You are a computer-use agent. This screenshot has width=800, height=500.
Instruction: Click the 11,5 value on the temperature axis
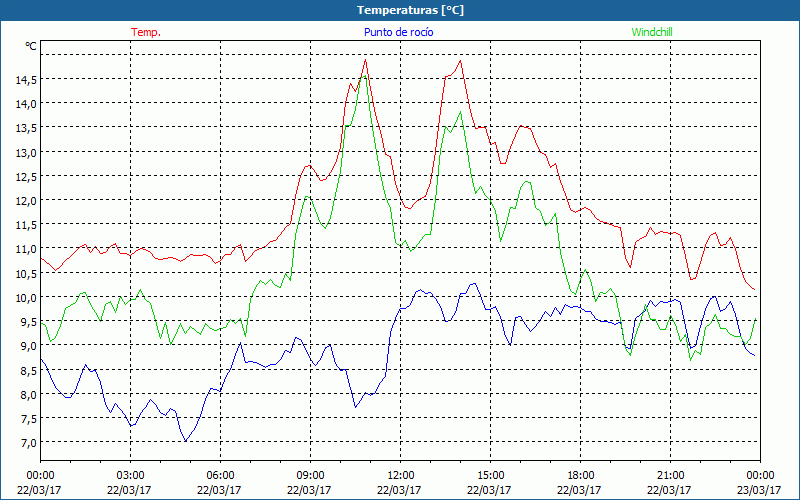click(x=26, y=224)
